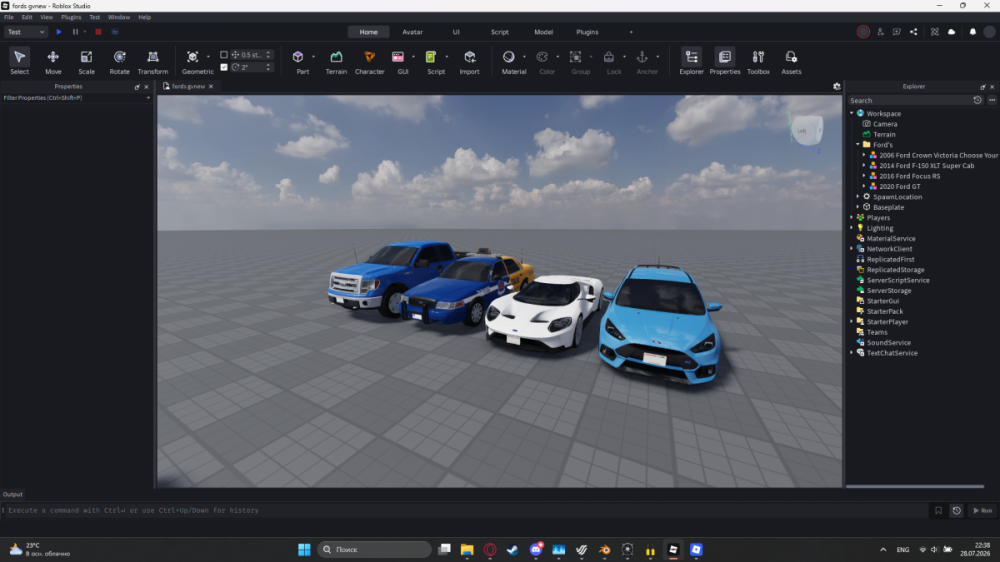Screen dimensions: 1000x562
Task: Click the GUI insert icon
Action: tap(398, 57)
